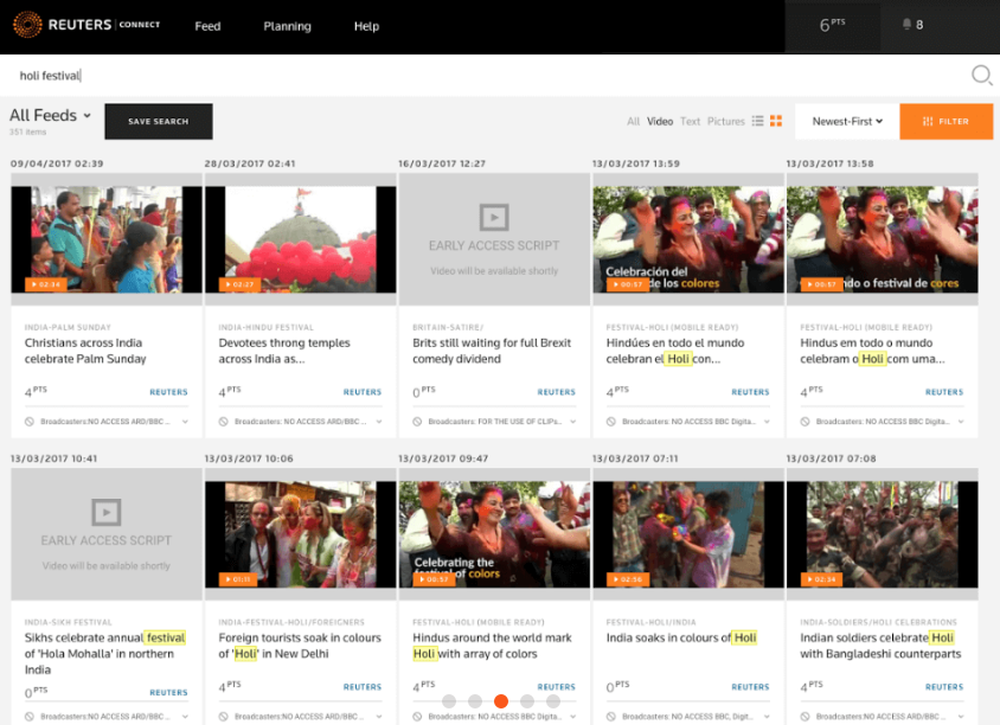Expand restrictions on Foreign tourists card
The image size is (1000, 725).
click(x=379, y=717)
